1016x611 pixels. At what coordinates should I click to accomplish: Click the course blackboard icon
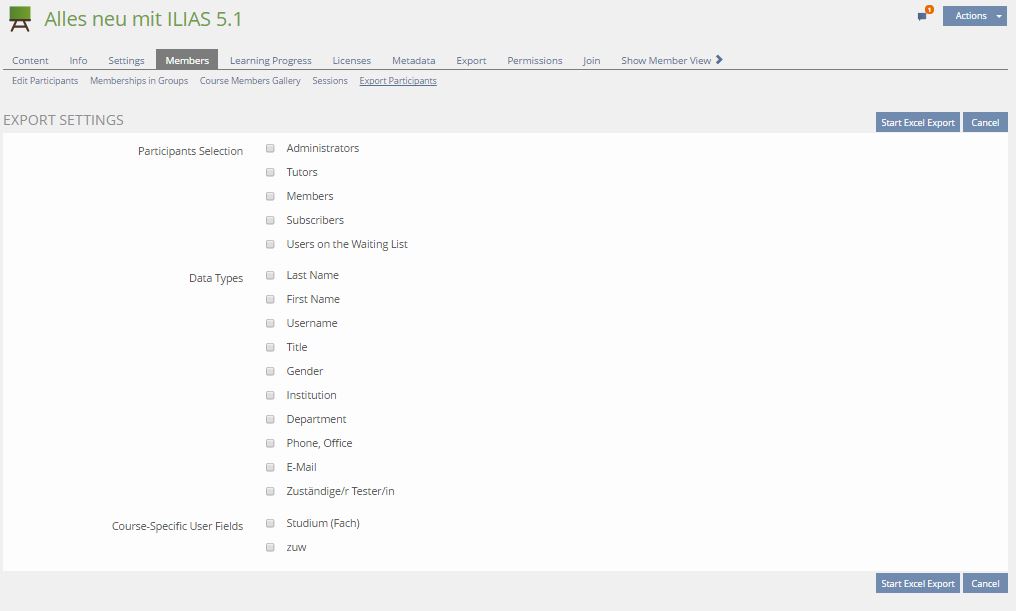point(20,19)
